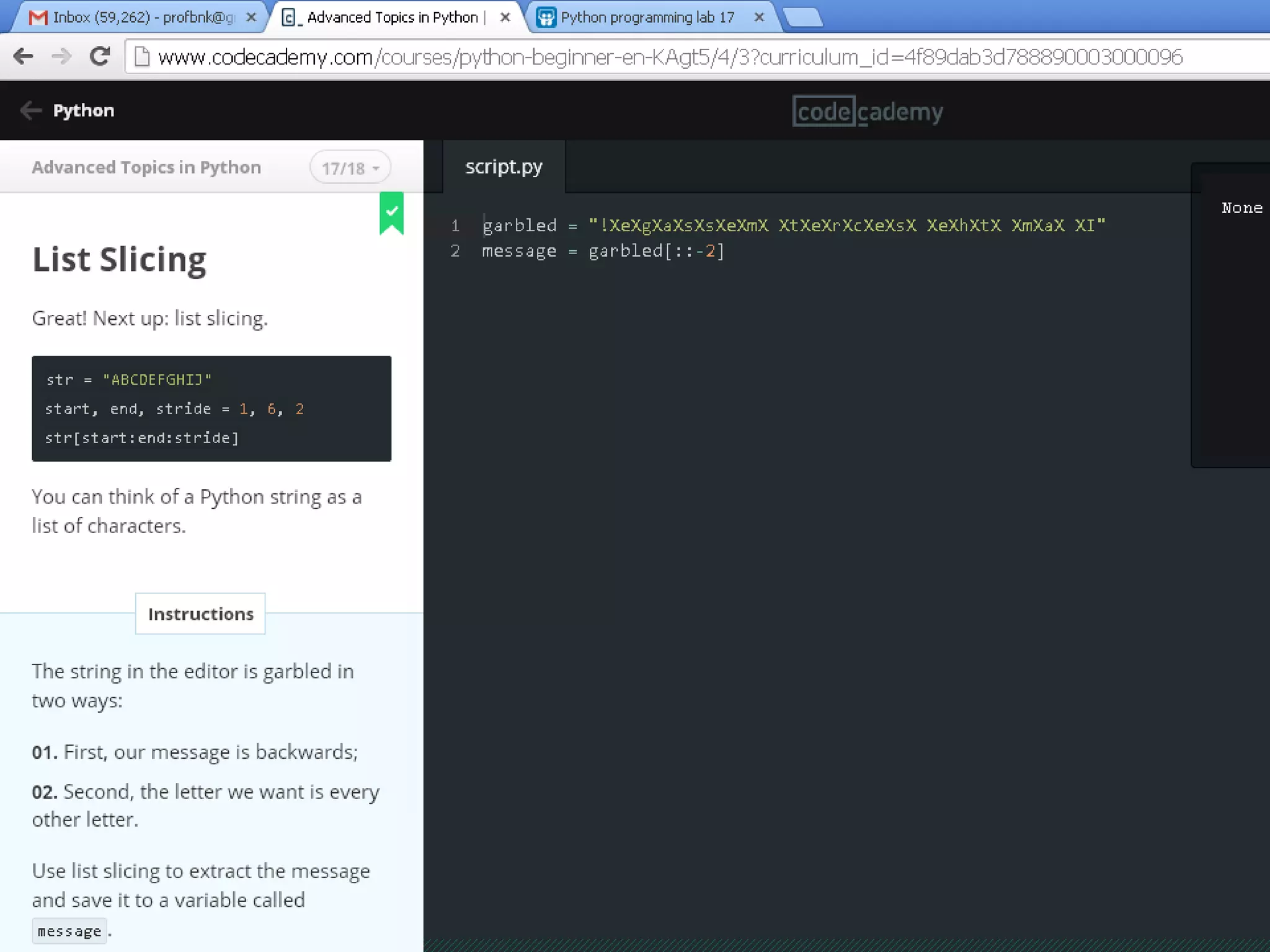Click the browser back arrow
Screen dimensions: 1270x952
23,56
